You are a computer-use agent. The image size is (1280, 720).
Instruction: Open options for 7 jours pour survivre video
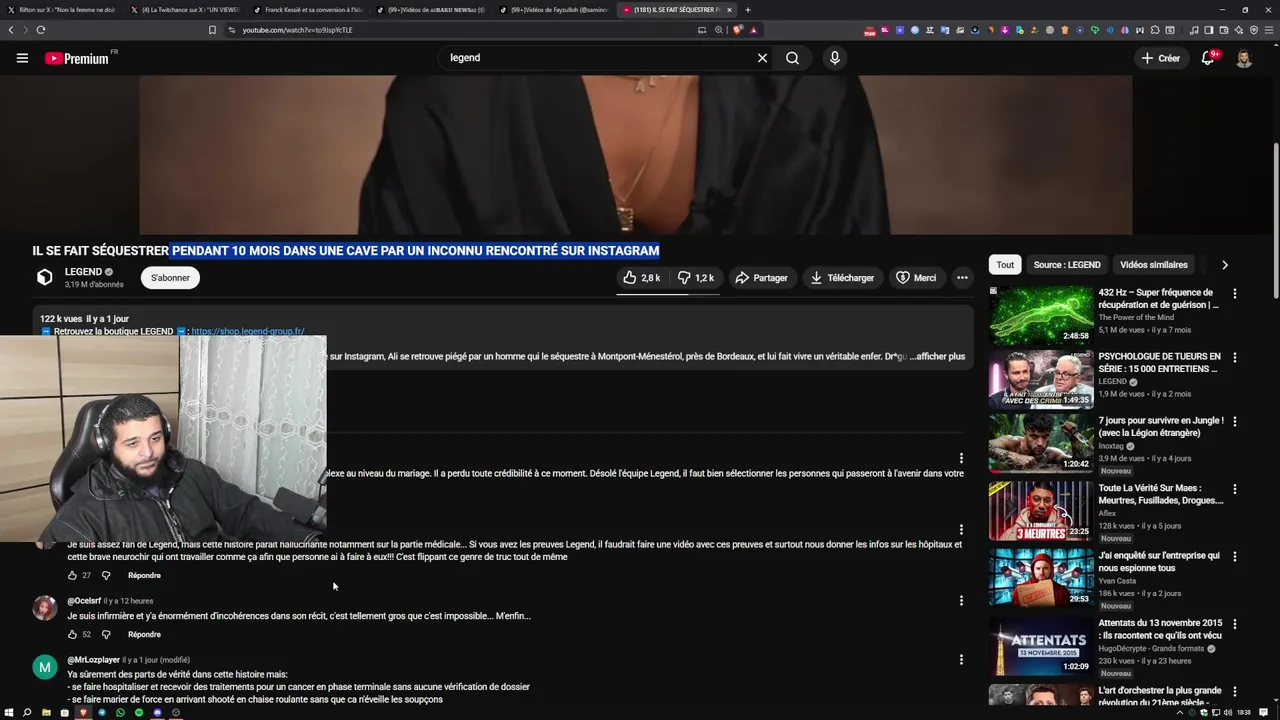tap(1234, 422)
